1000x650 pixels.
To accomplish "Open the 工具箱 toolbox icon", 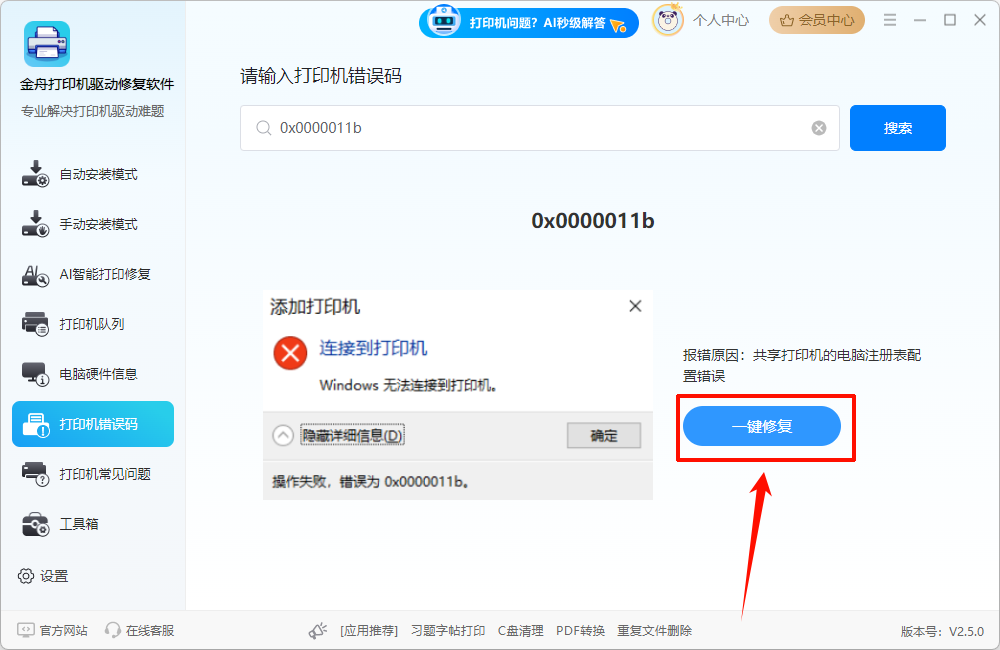I will (33, 524).
